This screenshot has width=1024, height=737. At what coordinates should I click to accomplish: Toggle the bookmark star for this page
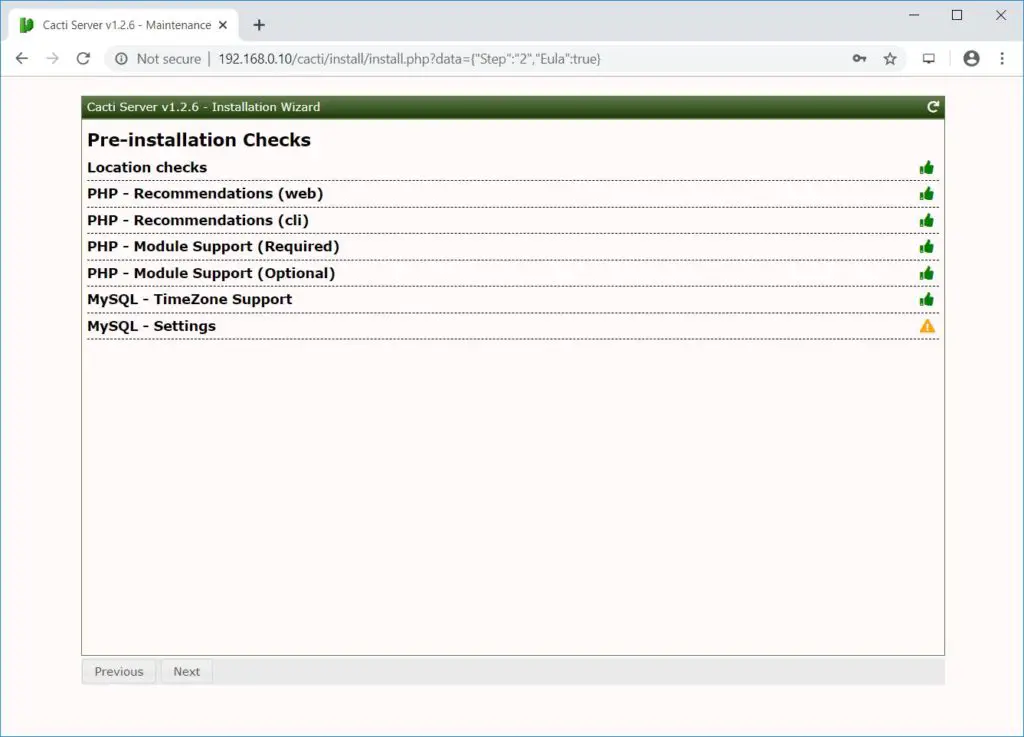(x=890, y=58)
